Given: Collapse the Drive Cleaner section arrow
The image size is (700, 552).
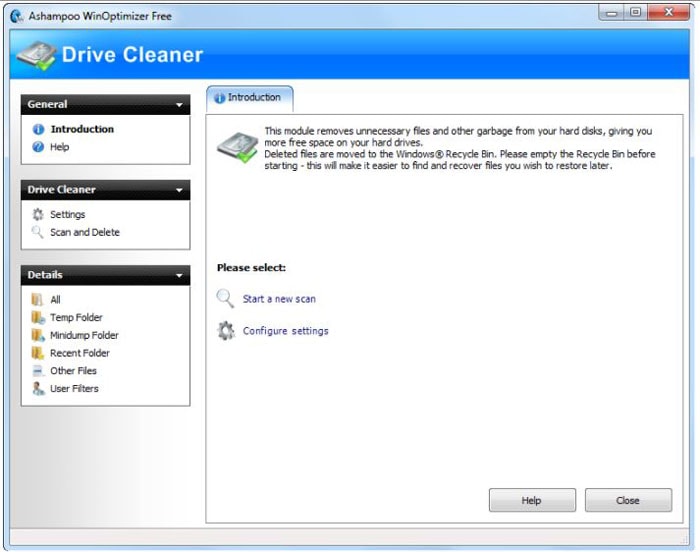Looking at the screenshot, I should click(179, 190).
